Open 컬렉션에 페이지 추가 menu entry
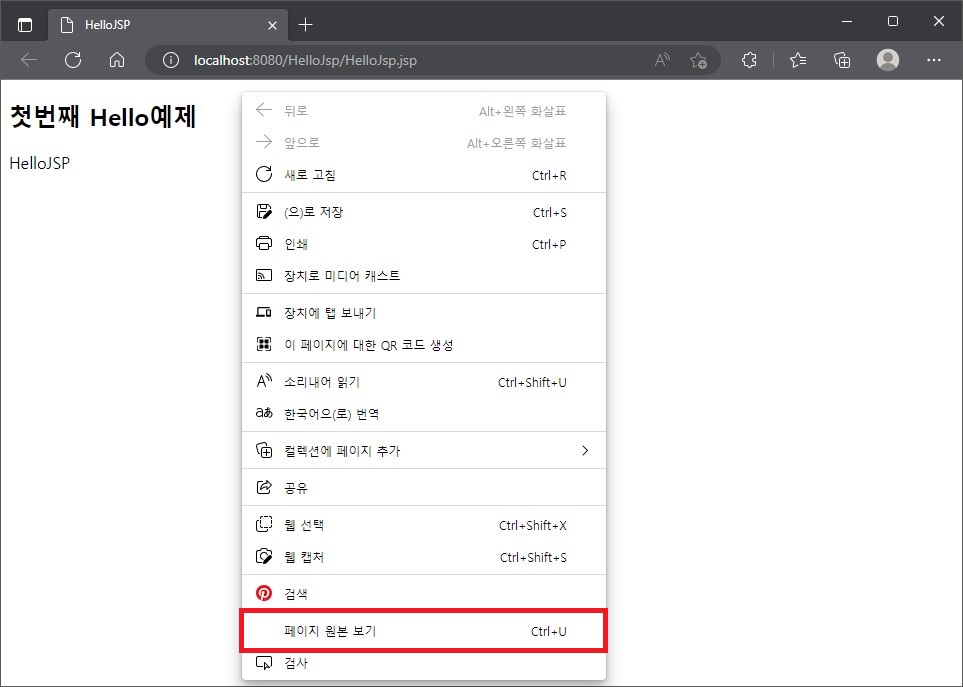This screenshot has width=963, height=687. [x=424, y=451]
